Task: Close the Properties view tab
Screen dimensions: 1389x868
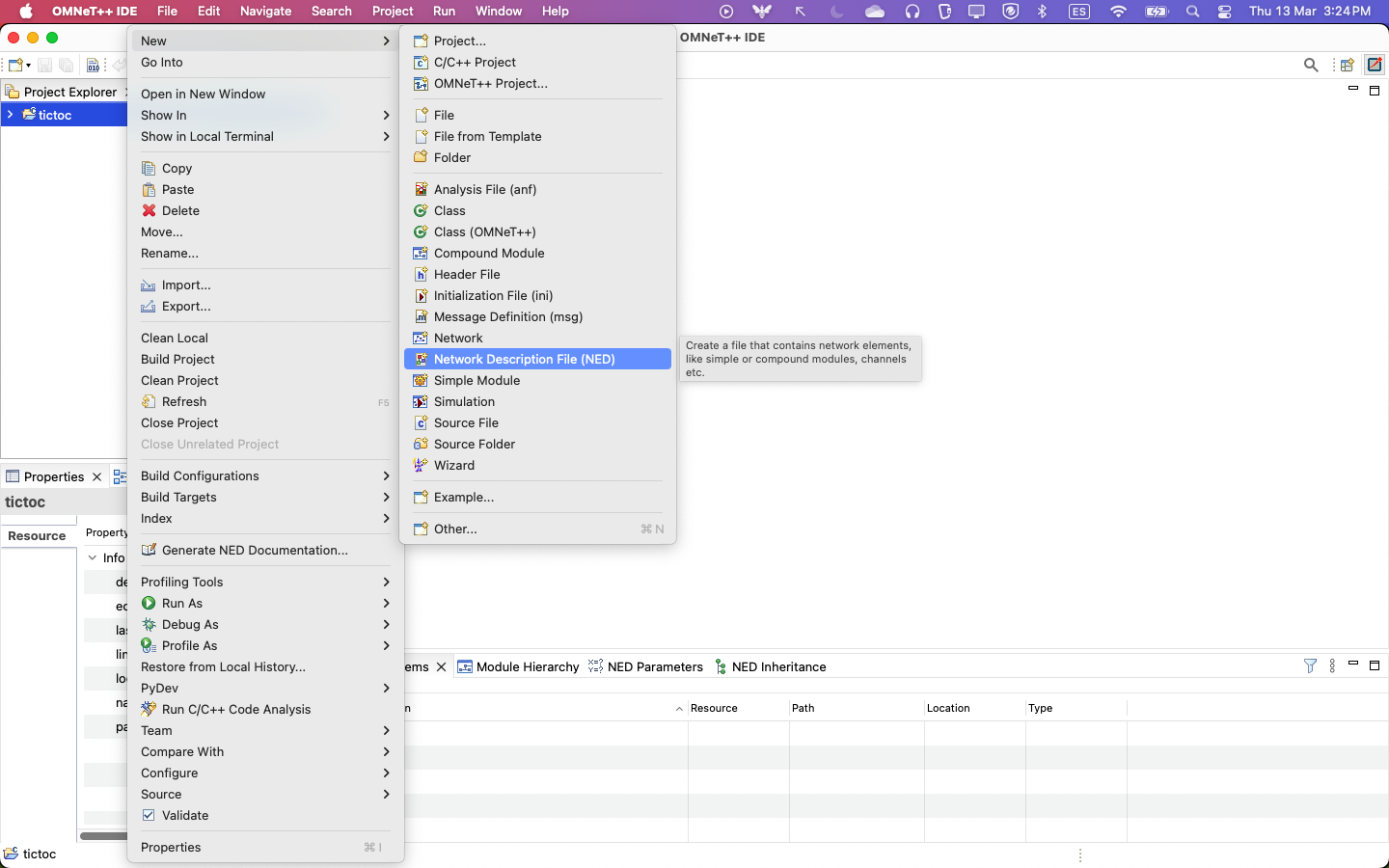Action: tap(96, 476)
